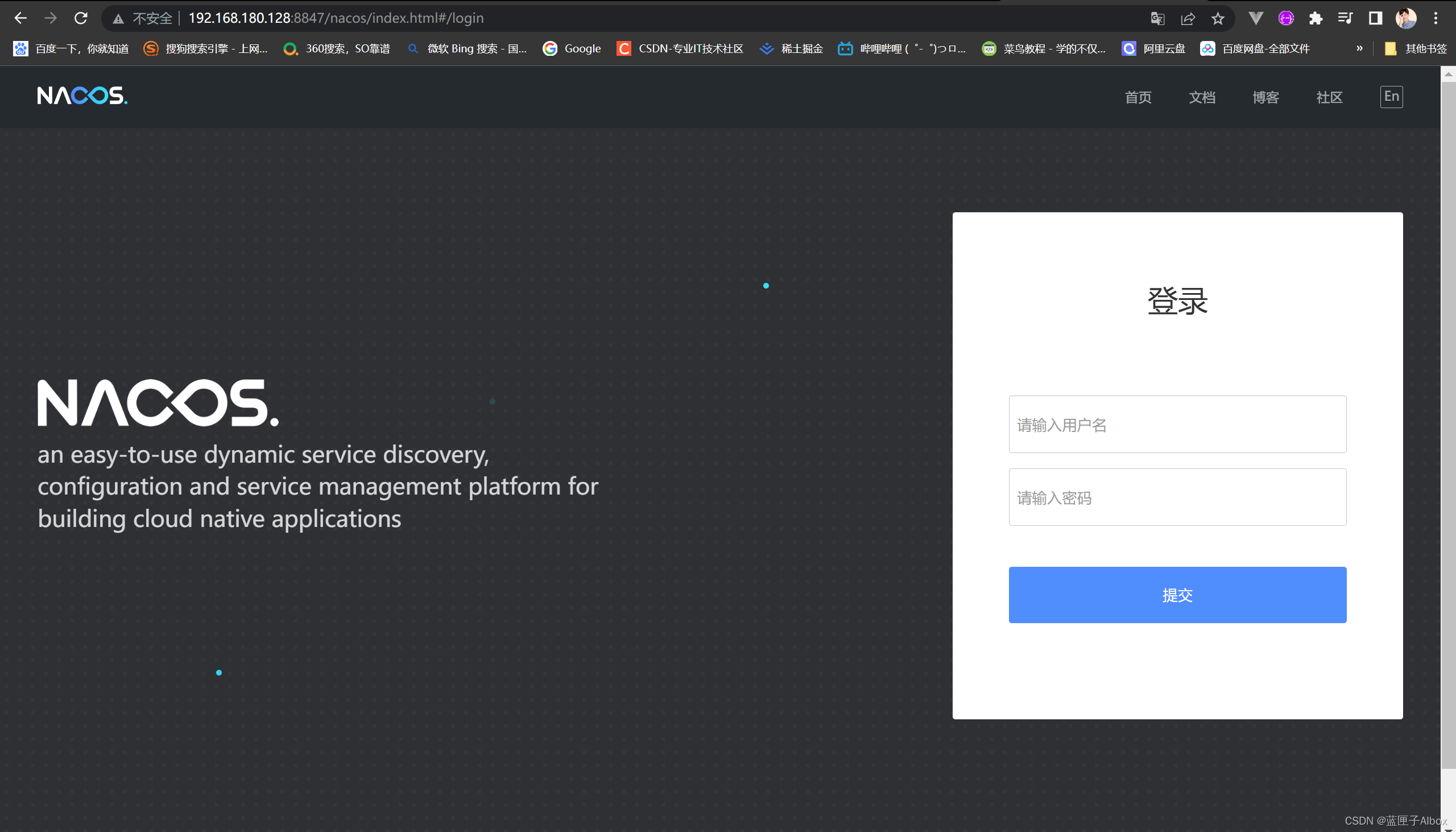Image resolution: width=1456 pixels, height=832 pixels.
Task: Open the extensions puzzle icon
Action: tap(1316, 18)
